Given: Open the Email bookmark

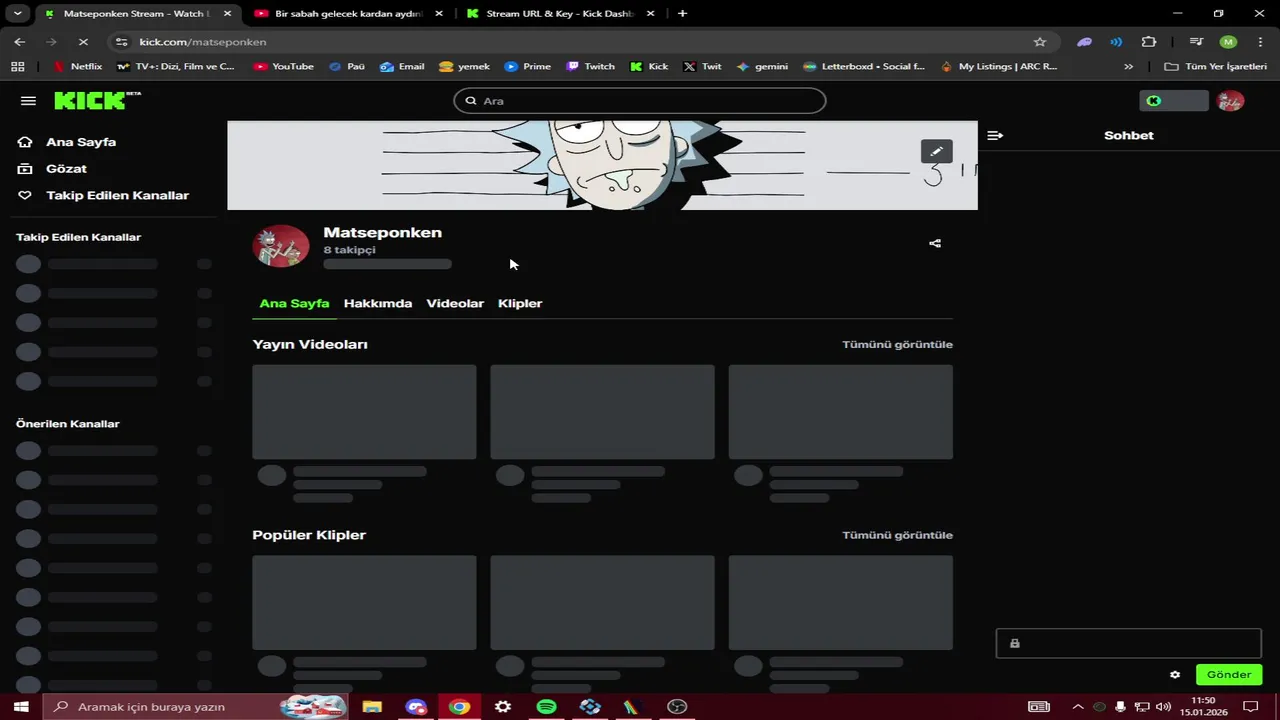Looking at the screenshot, I should pos(402,66).
